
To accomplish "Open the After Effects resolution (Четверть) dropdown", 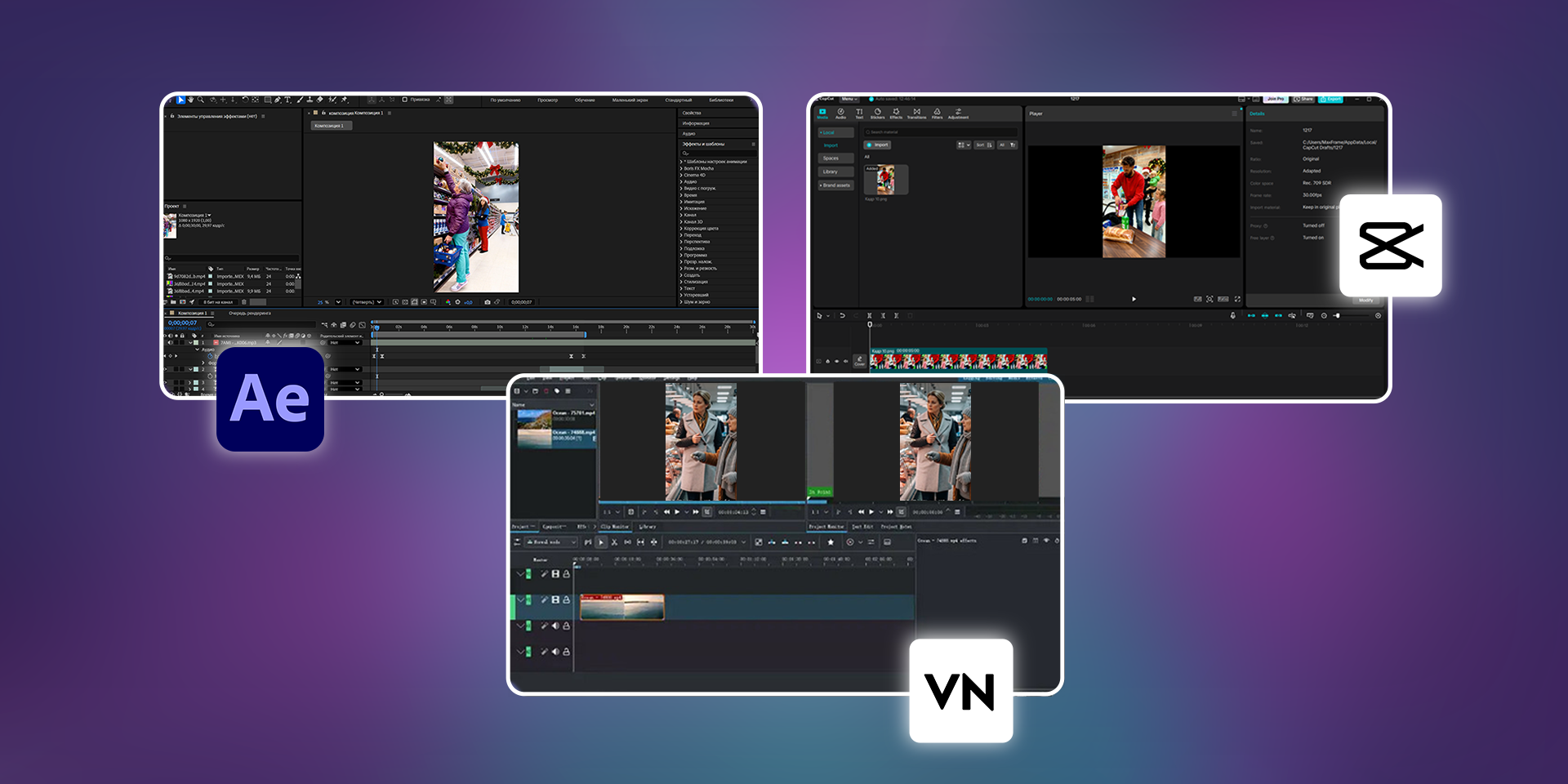I will tap(367, 302).
